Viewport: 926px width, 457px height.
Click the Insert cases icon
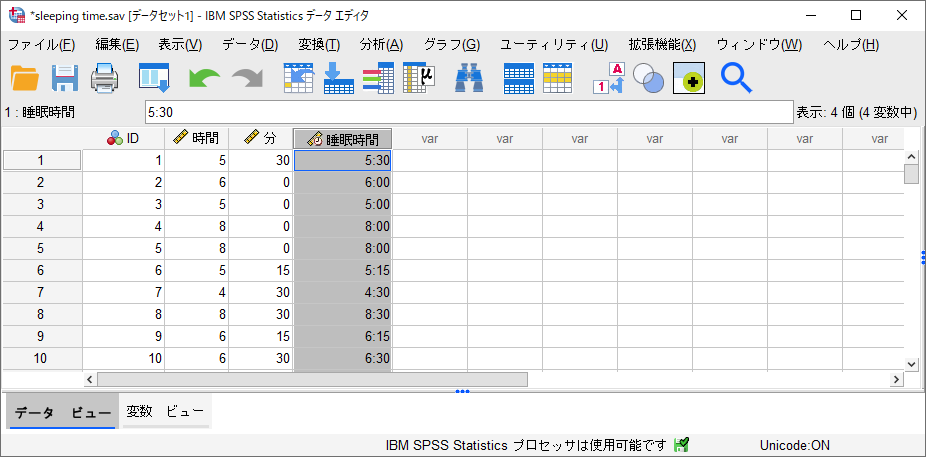(x=519, y=78)
